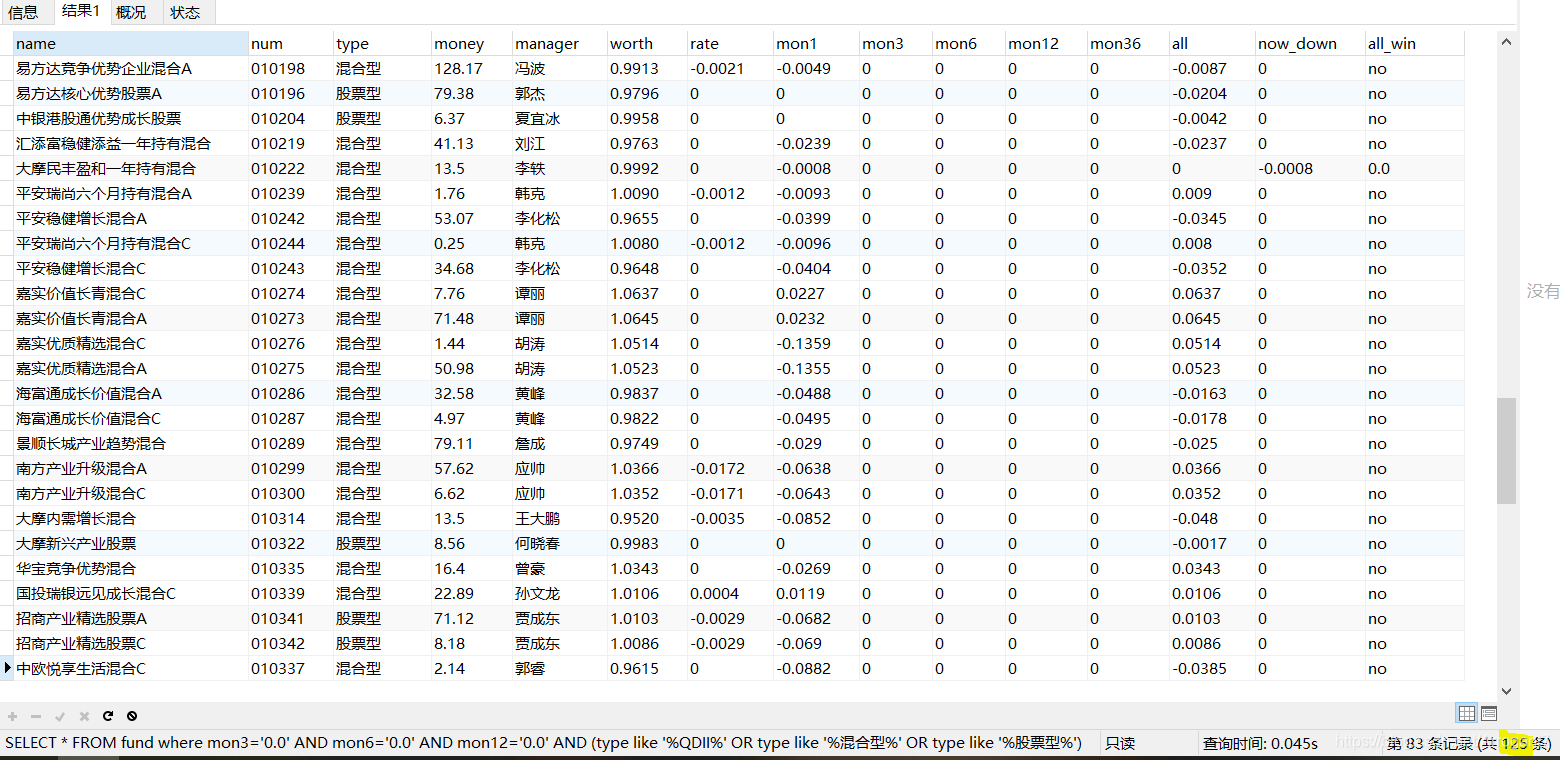Click the name cell 中银港股通优势成长股票
Image resolution: width=1560 pixels, height=760 pixels.
tap(130, 118)
